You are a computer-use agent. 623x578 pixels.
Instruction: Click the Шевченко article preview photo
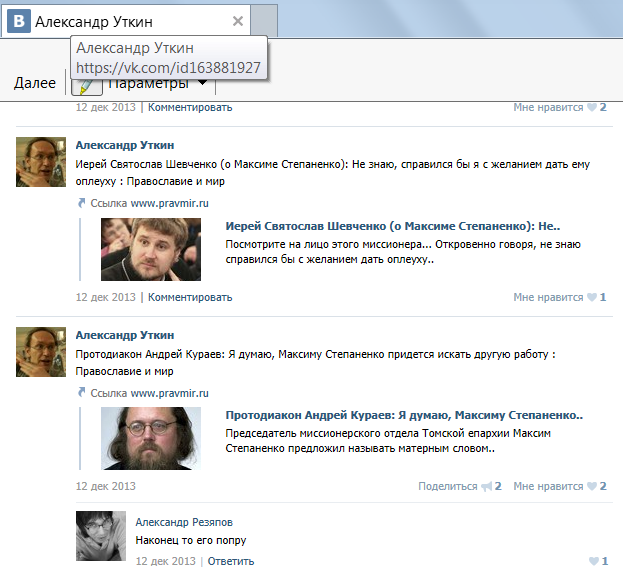pyautogui.click(x=151, y=249)
